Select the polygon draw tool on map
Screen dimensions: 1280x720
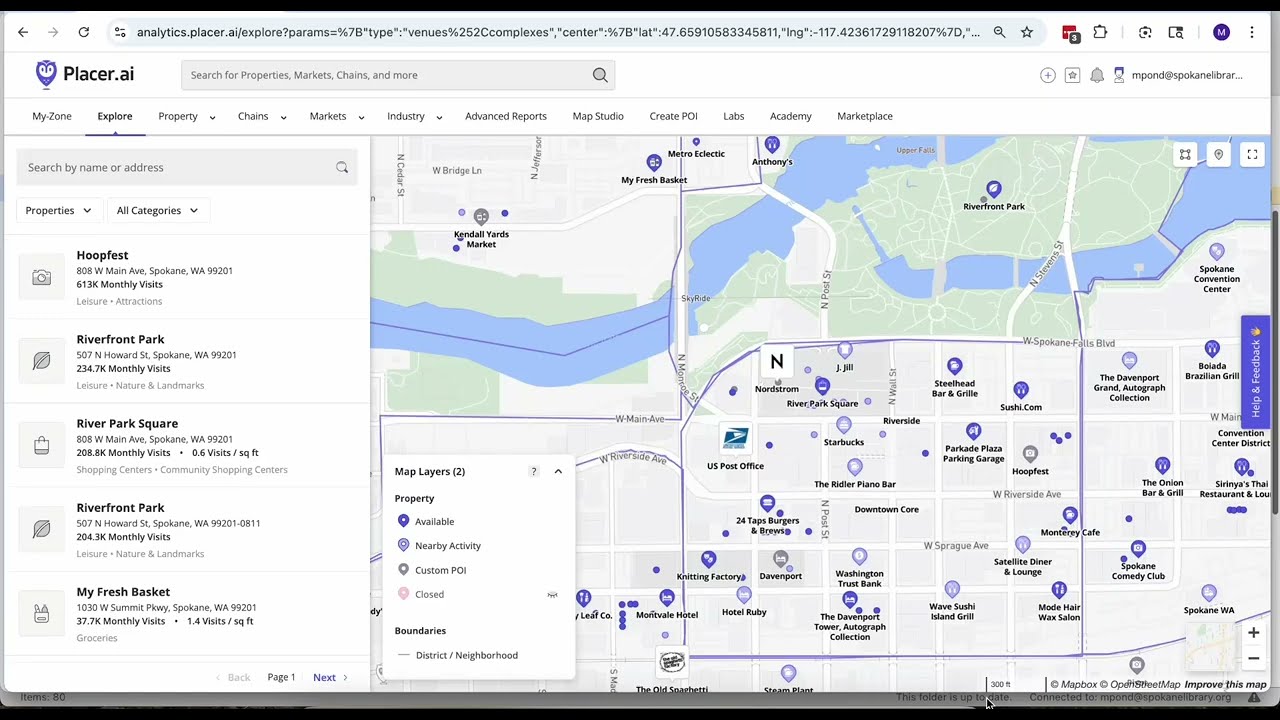(1185, 154)
